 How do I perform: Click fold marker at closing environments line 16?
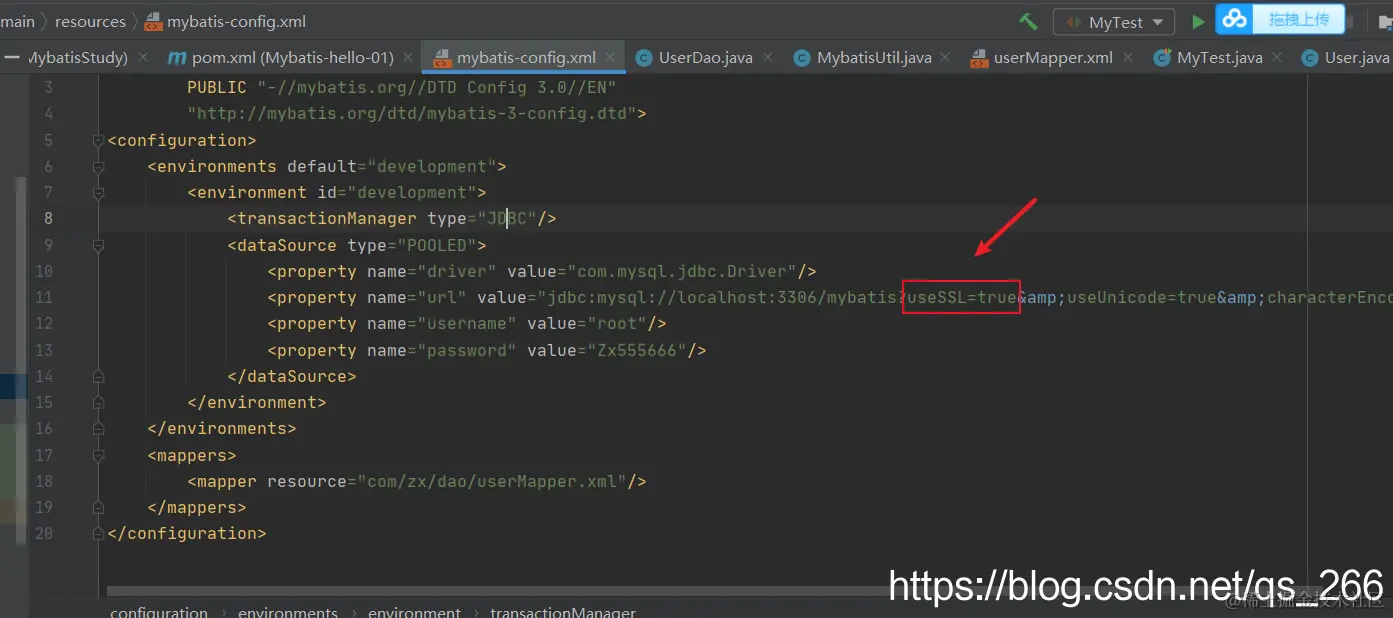click(x=98, y=429)
